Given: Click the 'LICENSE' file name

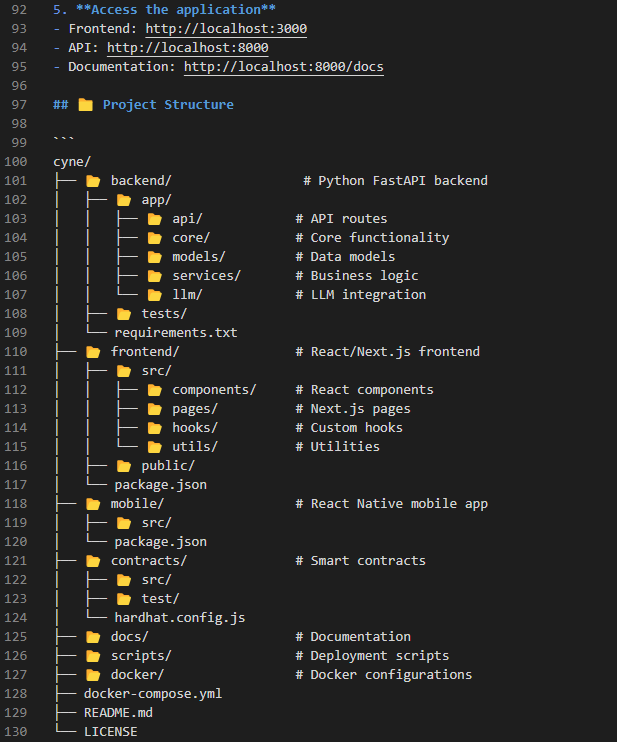Looking at the screenshot, I should click(110, 732).
